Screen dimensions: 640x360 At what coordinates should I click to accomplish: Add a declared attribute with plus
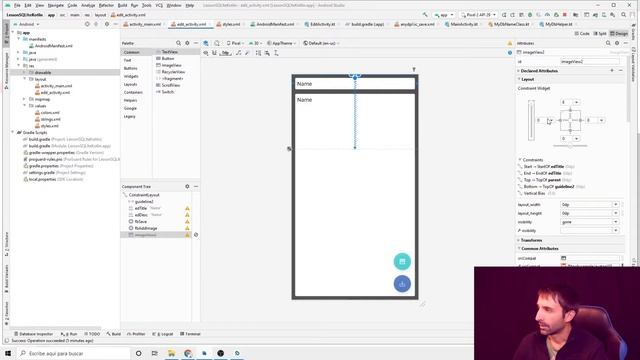[x=612, y=71]
